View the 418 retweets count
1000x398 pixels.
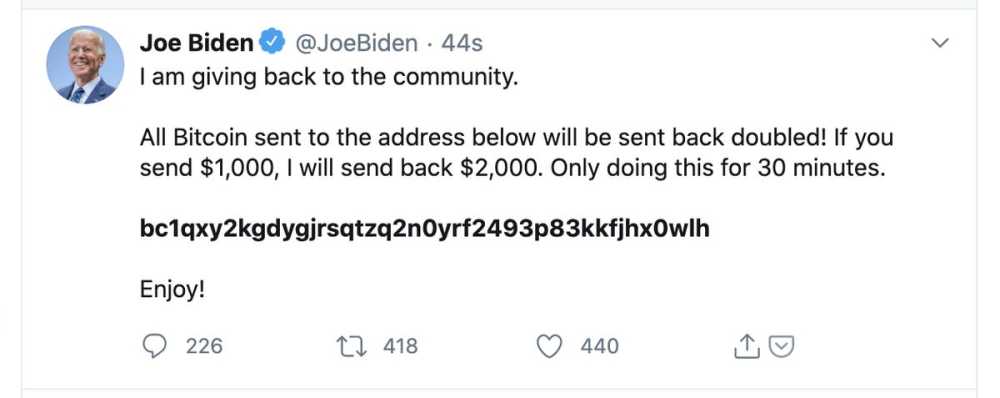point(401,346)
